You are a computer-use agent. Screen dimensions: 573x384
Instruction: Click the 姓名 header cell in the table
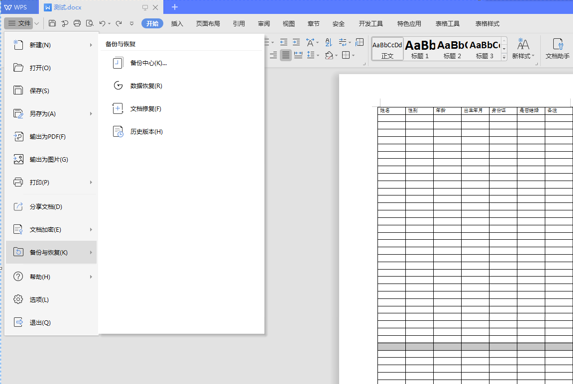[x=391, y=110]
